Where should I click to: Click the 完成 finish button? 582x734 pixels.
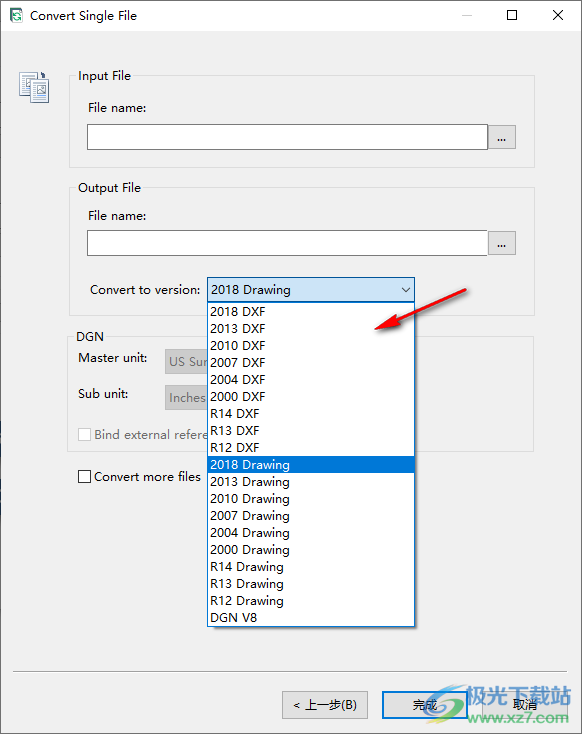click(x=425, y=705)
